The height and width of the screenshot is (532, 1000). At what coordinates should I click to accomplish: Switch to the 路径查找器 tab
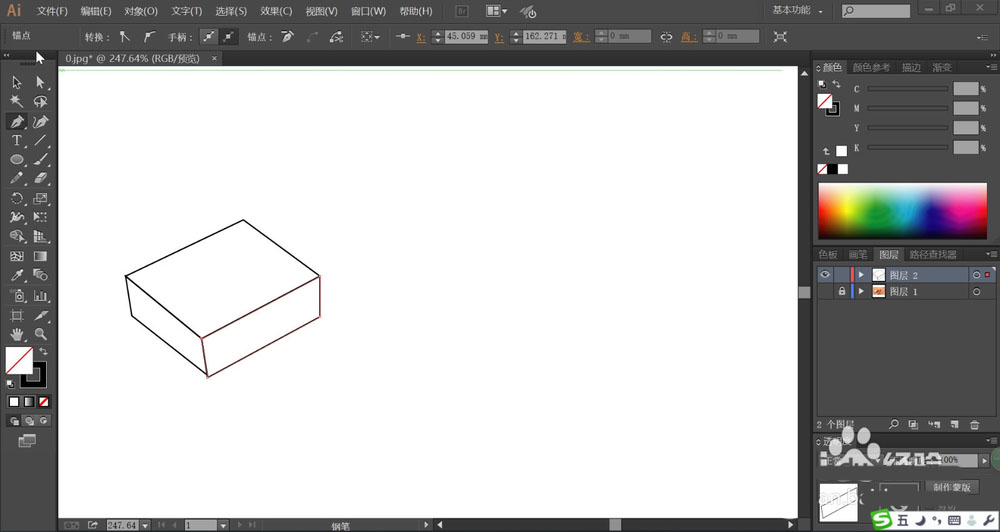pos(932,255)
